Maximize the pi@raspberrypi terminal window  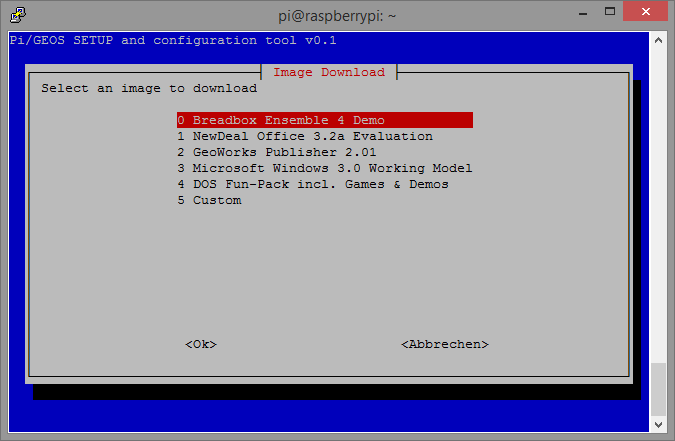pos(610,12)
